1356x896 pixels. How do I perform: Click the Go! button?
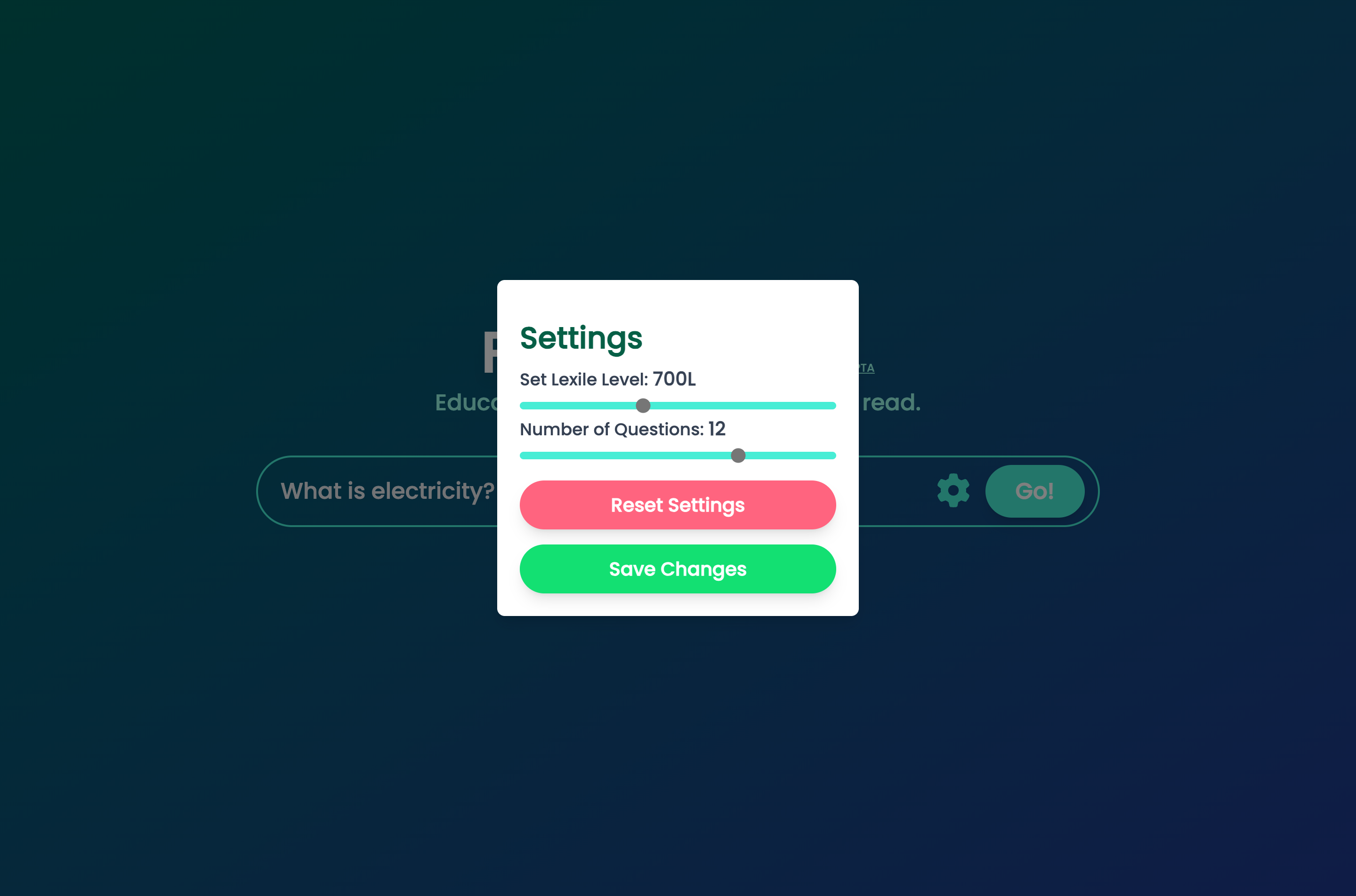click(x=1035, y=491)
